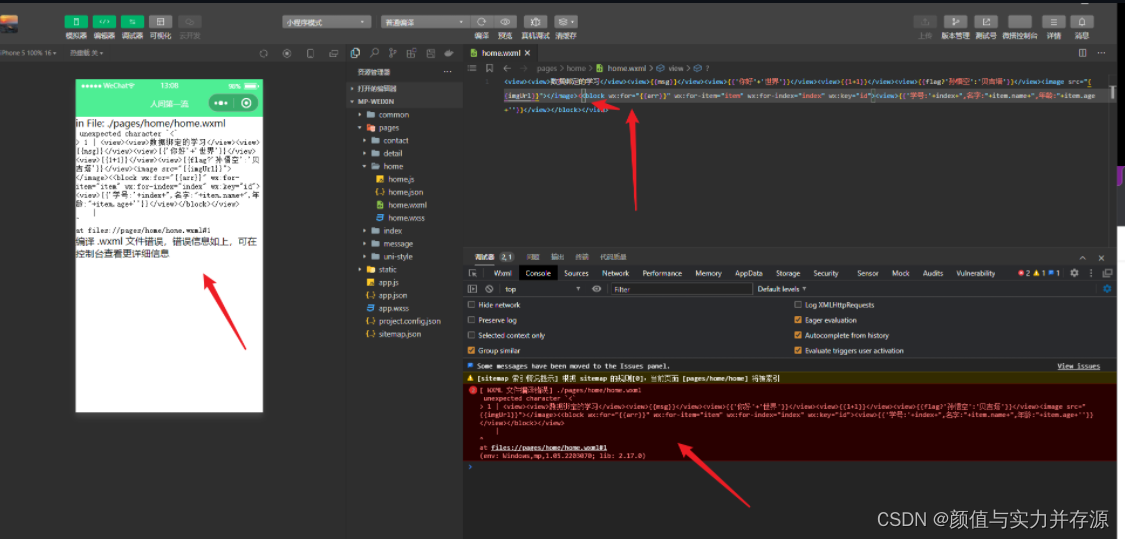Switch to the Network devtools tab
The width and height of the screenshot is (1125, 539).
616,273
